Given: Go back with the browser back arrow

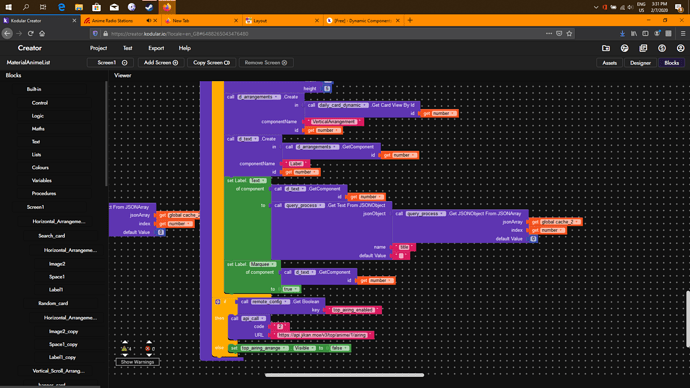Looking at the screenshot, I should pyautogui.click(x=7, y=33).
